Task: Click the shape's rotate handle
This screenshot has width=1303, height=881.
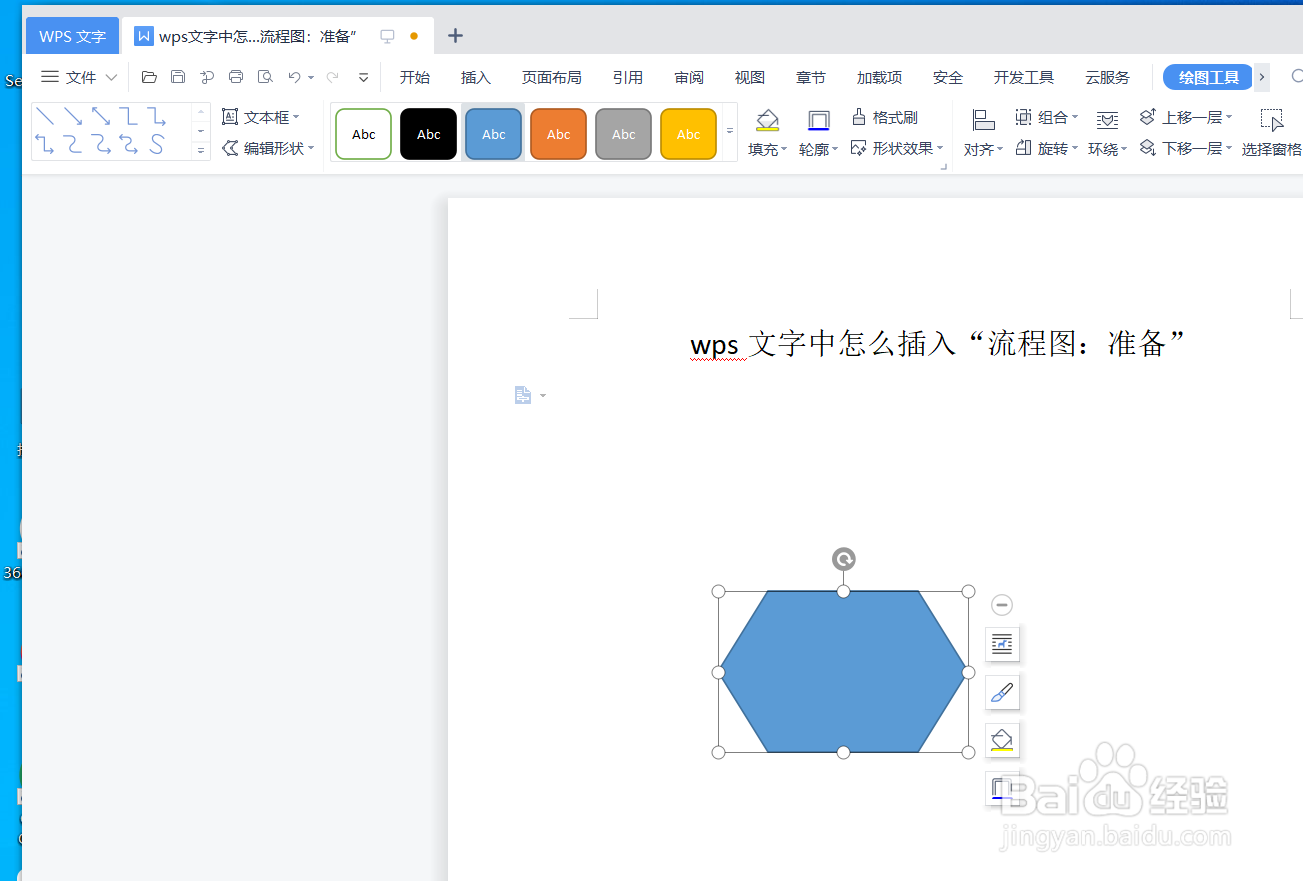Action: [844, 559]
